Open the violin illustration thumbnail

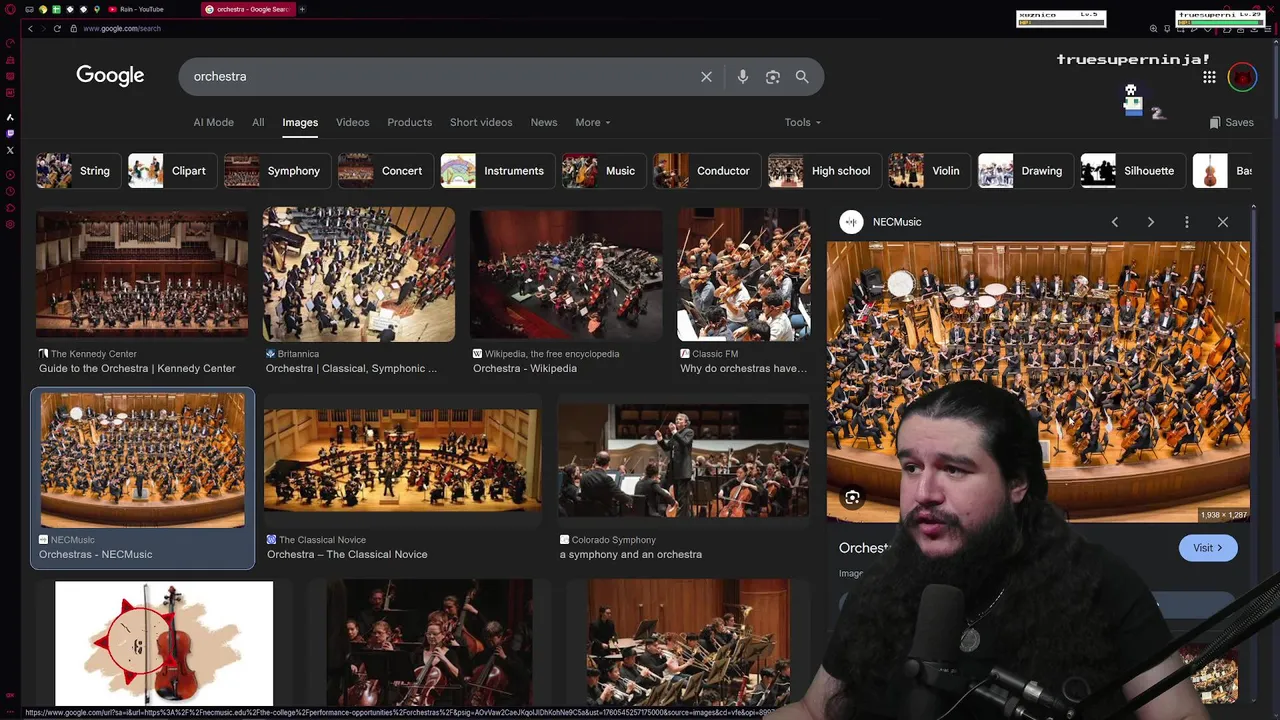click(164, 643)
